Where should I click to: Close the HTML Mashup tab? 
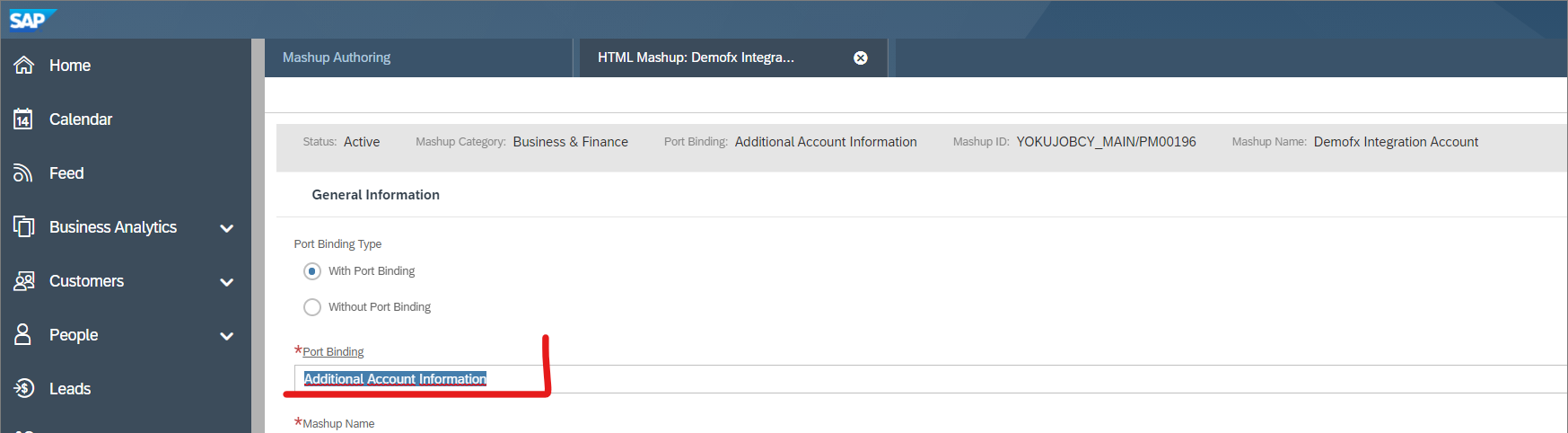tap(860, 57)
